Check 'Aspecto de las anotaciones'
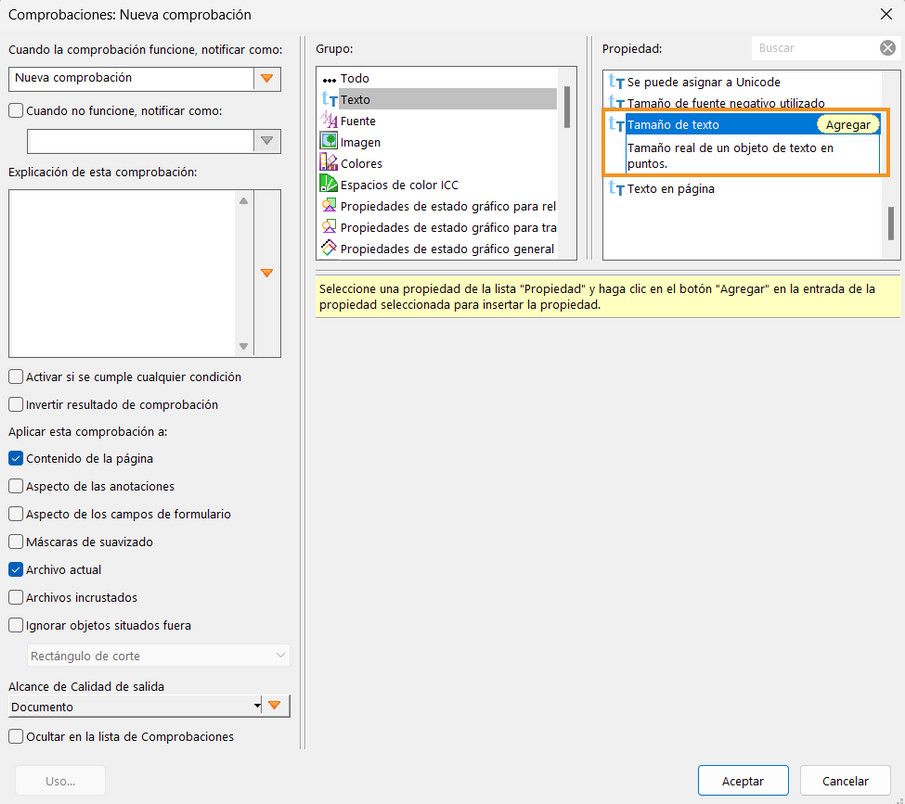 [16, 487]
